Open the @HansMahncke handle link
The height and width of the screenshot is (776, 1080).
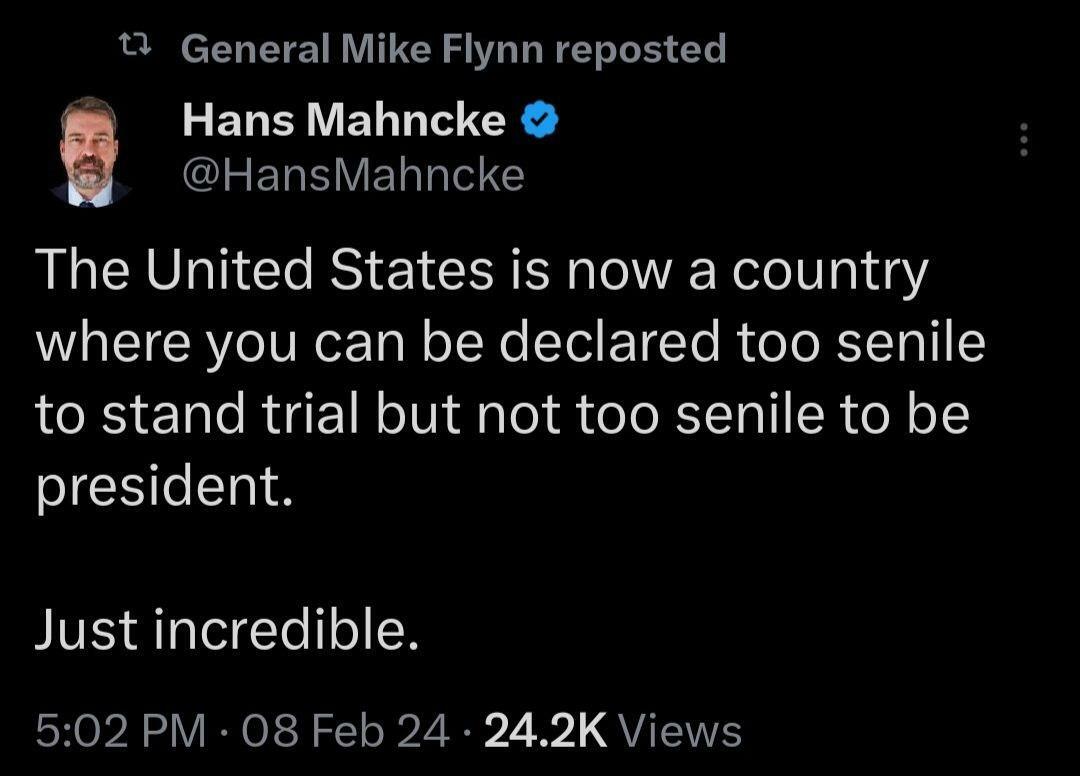coord(350,173)
